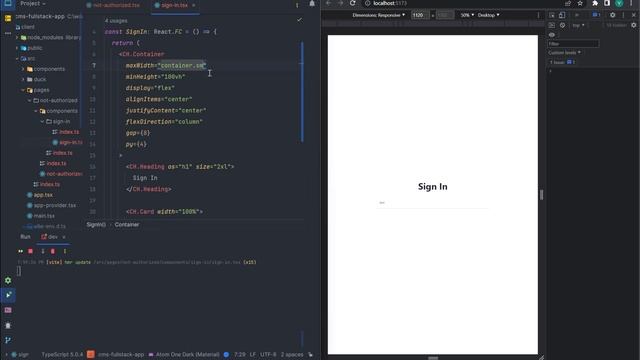
Task: Open the notifications bell in the IDE
Action: [312, 4]
